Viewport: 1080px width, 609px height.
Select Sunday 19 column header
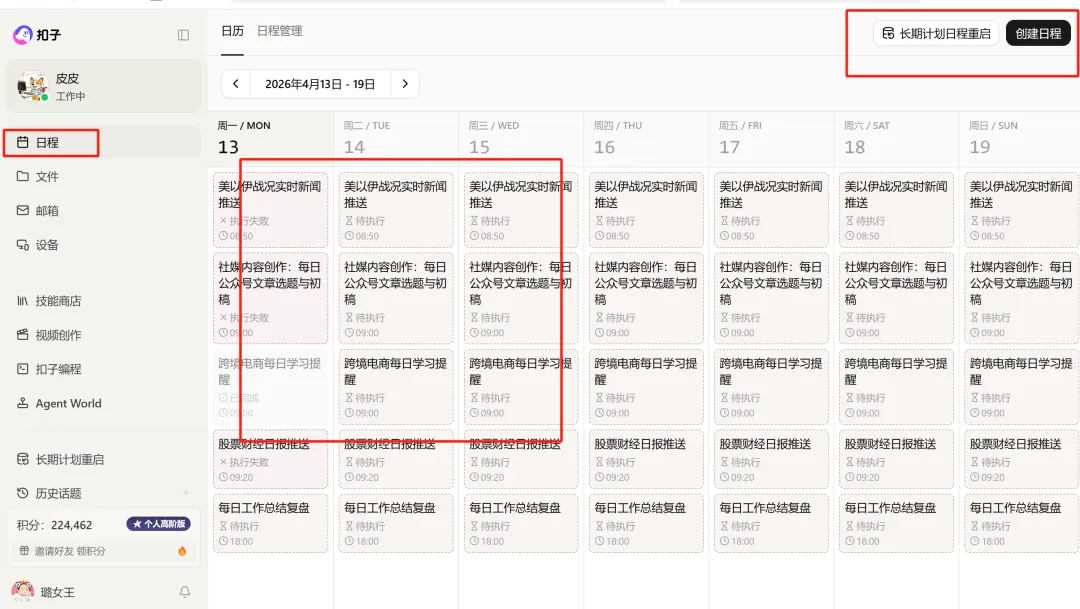click(x=1021, y=138)
